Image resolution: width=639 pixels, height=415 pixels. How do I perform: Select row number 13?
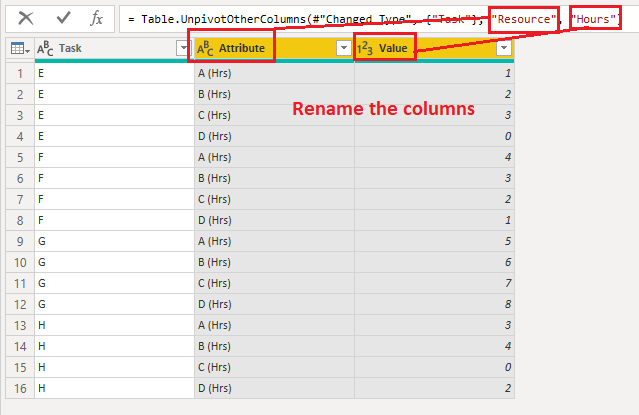click(20, 325)
